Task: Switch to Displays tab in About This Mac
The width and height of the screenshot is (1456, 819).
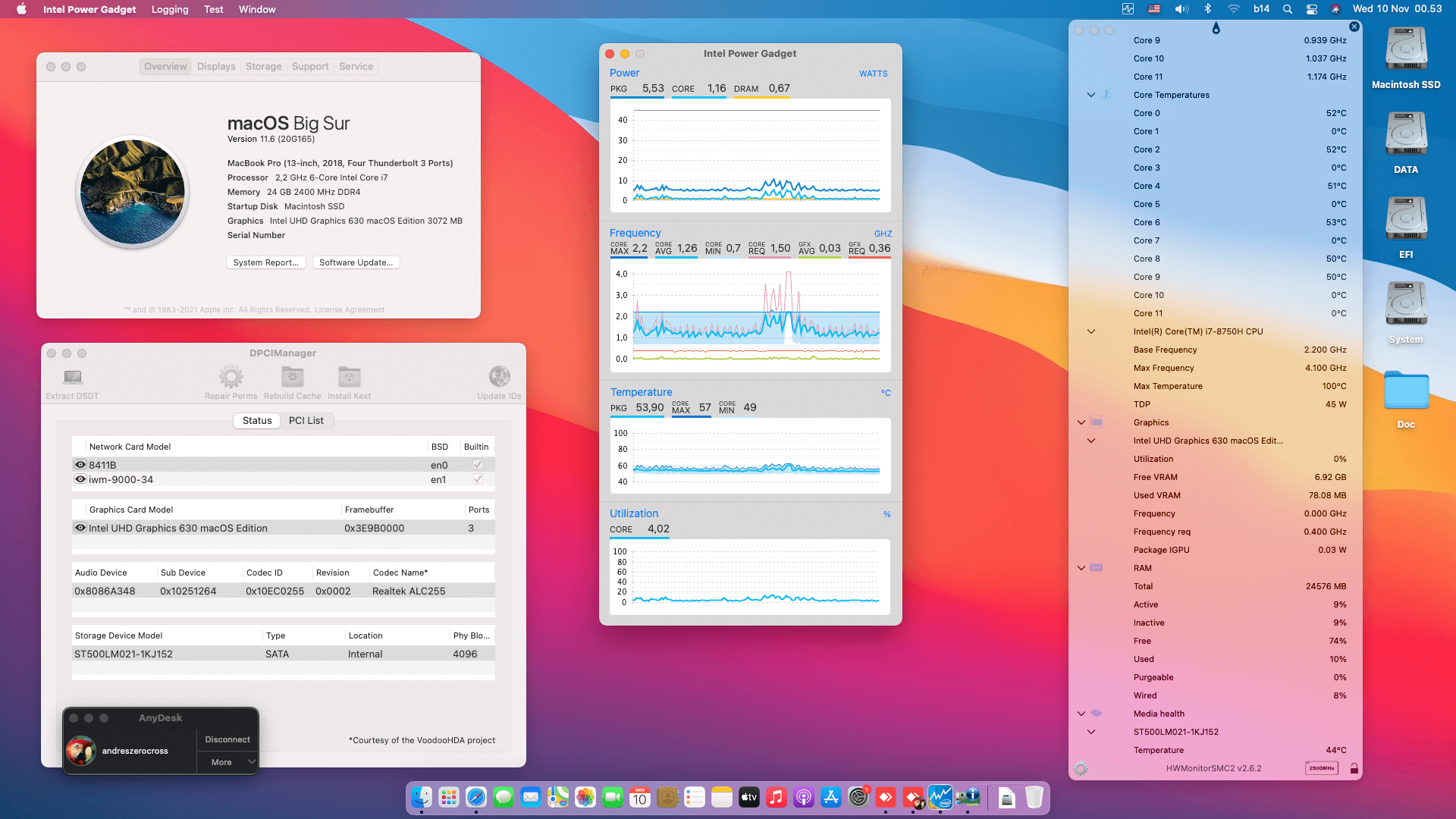Action: pyautogui.click(x=216, y=67)
